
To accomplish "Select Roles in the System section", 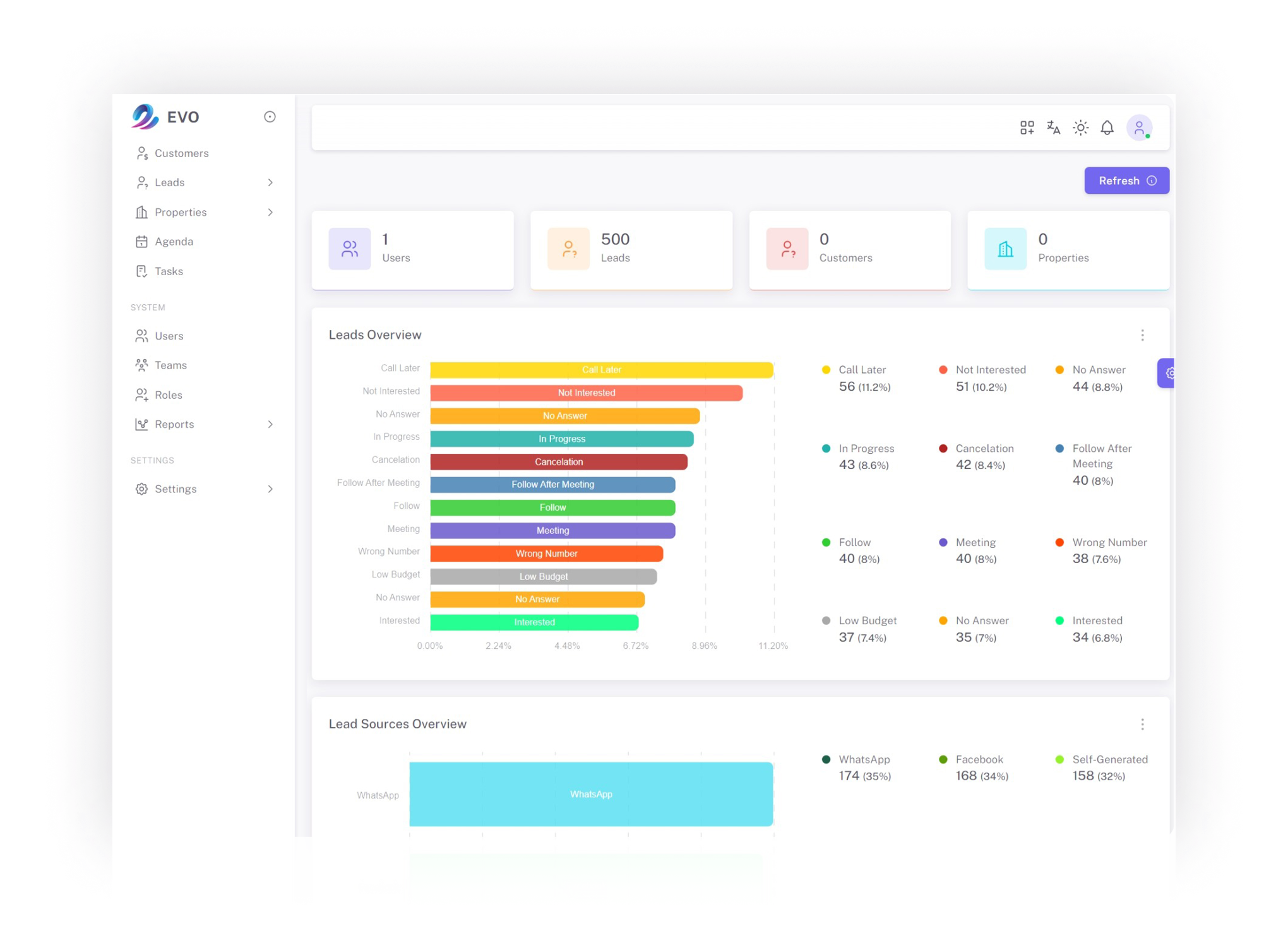I will (x=169, y=394).
